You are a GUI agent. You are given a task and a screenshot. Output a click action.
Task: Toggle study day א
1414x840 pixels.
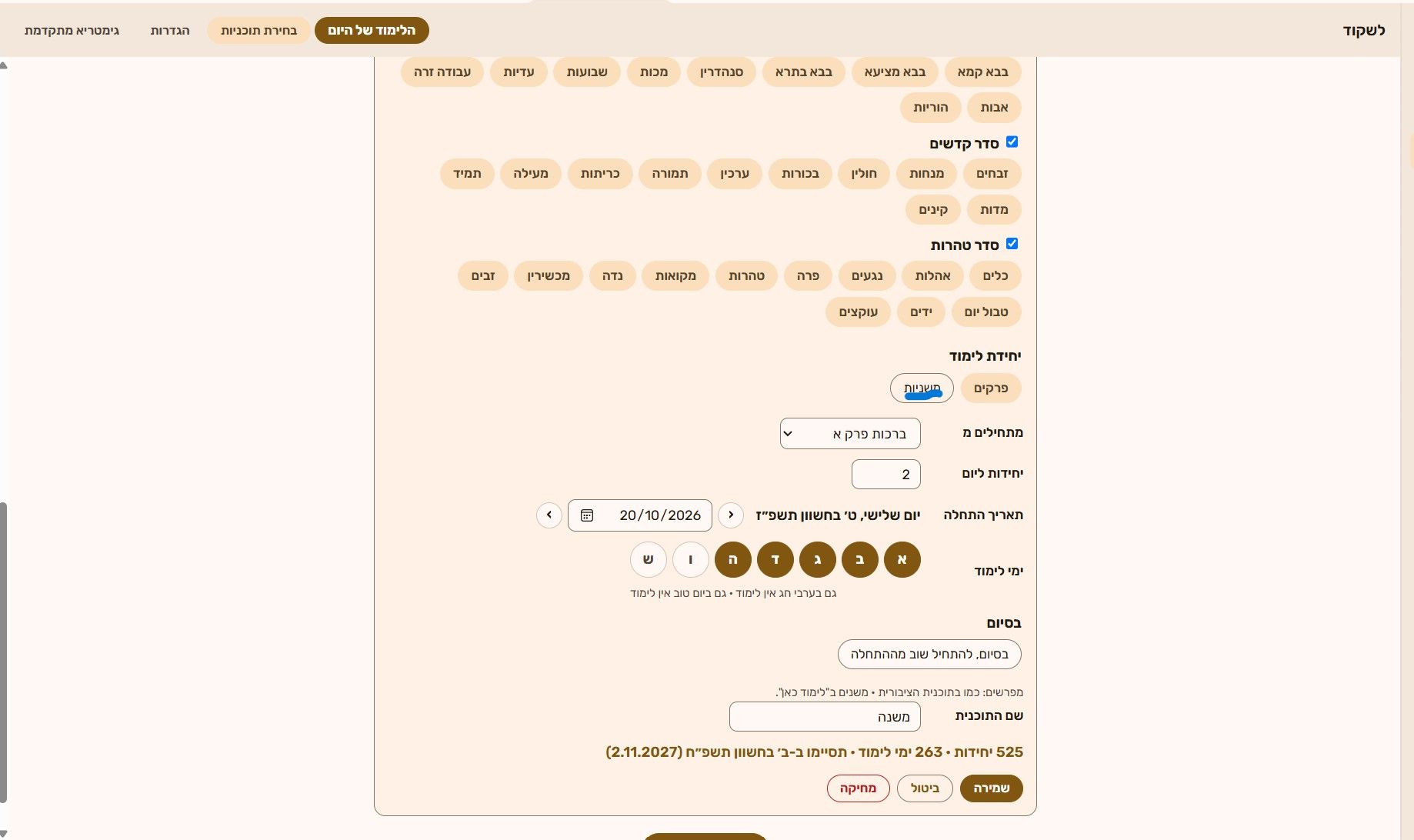(902, 559)
